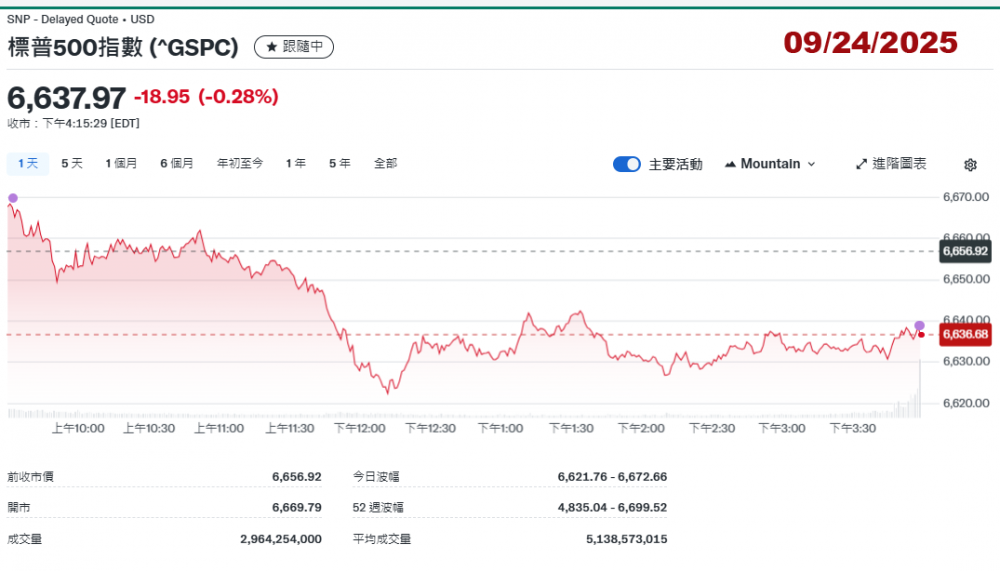This screenshot has width=1000, height=571.
Task: Click the mountain chart-type icon
Action: (730, 164)
